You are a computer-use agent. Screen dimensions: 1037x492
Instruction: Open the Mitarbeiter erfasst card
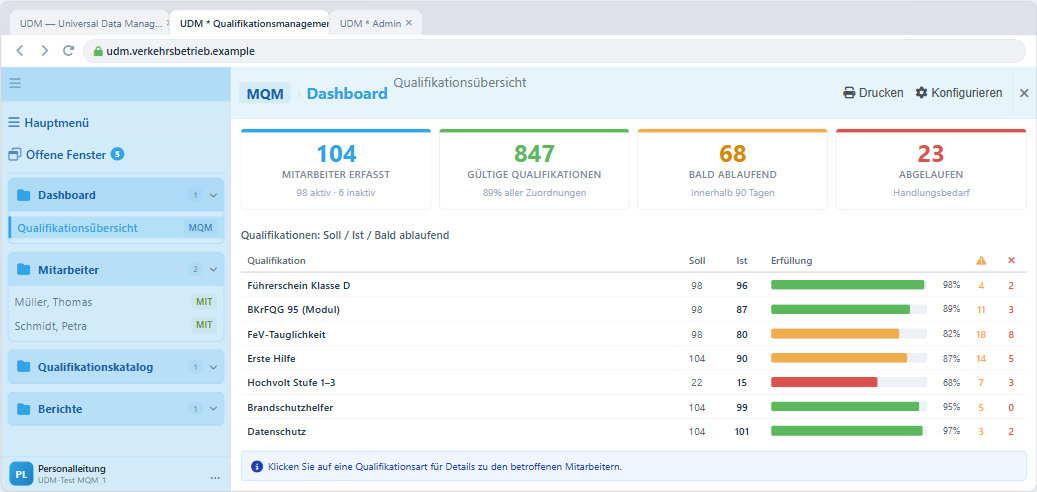336,169
